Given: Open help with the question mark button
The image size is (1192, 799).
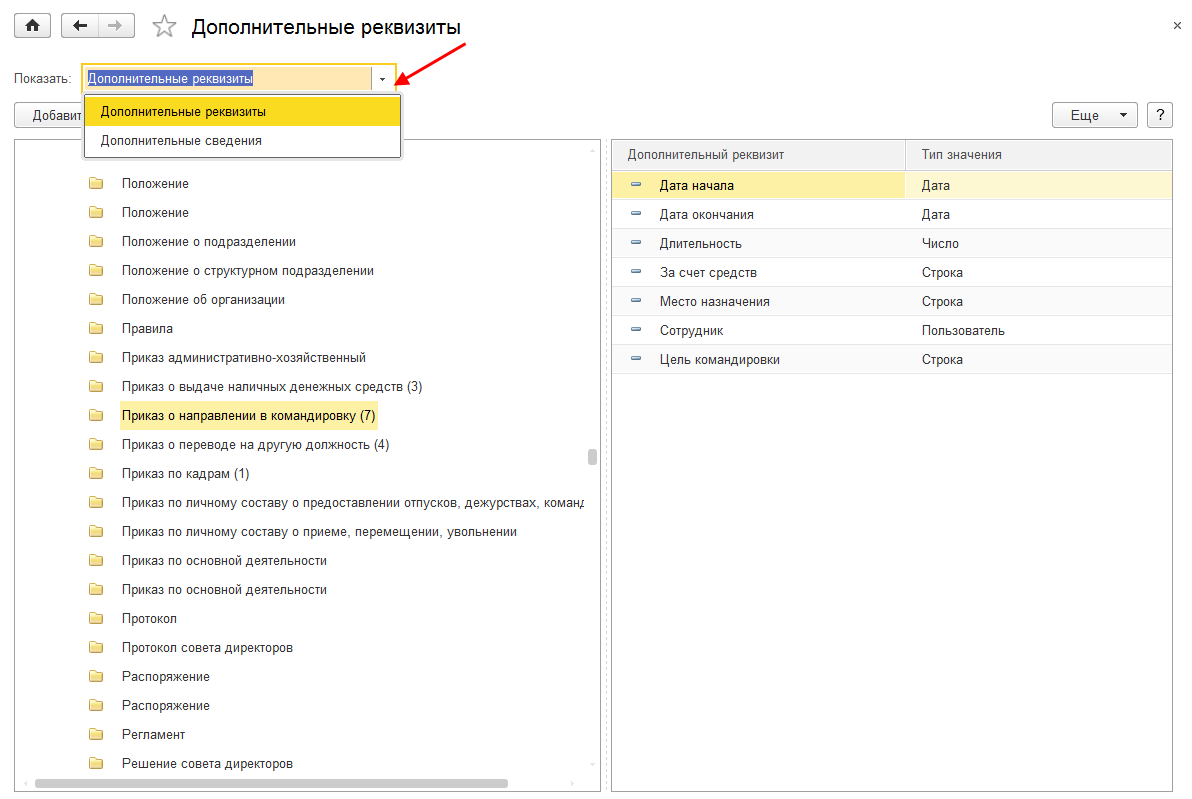Looking at the screenshot, I should coord(1159,115).
